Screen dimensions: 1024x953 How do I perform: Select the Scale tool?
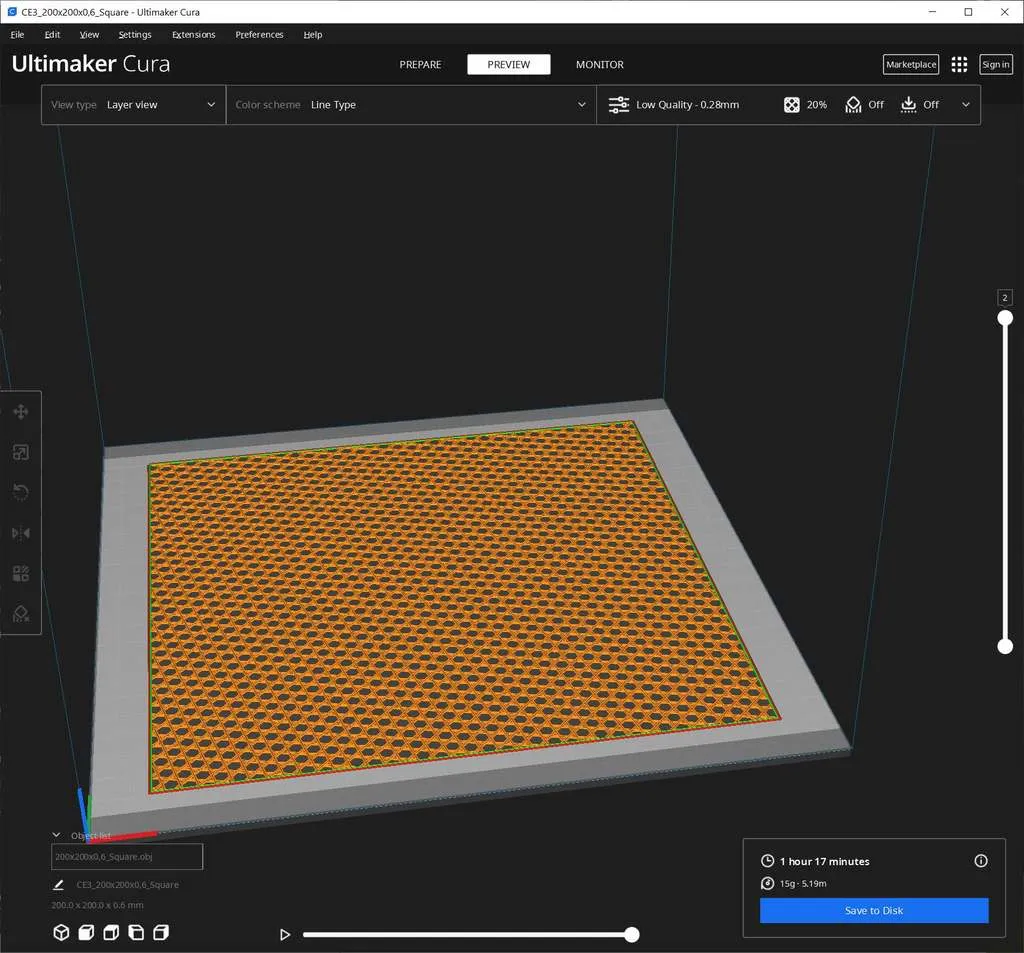point(20,452)
